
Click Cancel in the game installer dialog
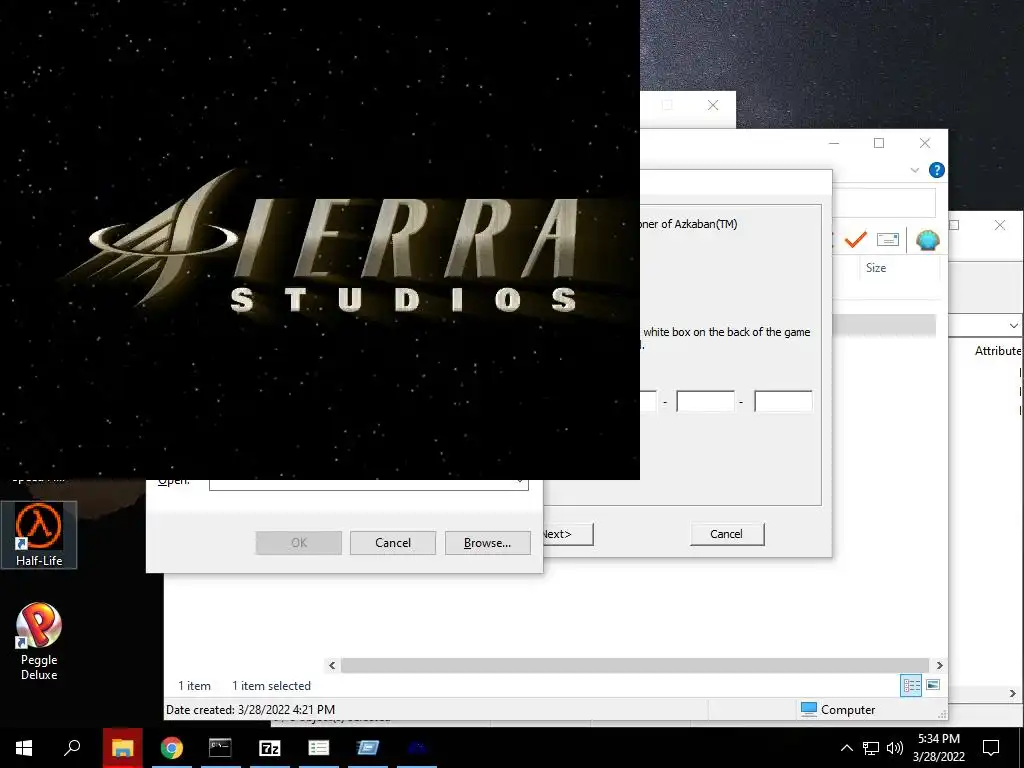727,534
